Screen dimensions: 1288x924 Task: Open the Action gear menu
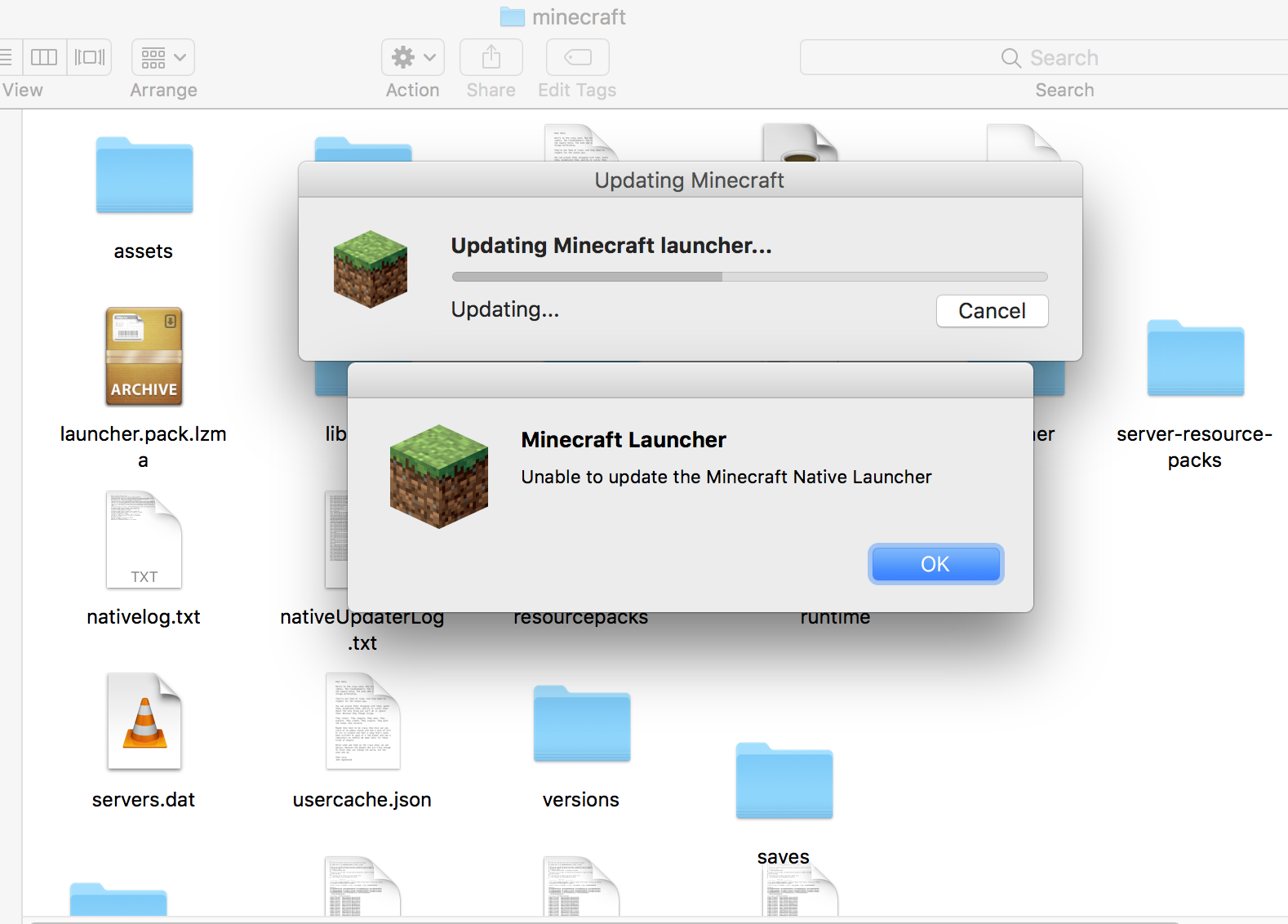[x=413, y=57]
